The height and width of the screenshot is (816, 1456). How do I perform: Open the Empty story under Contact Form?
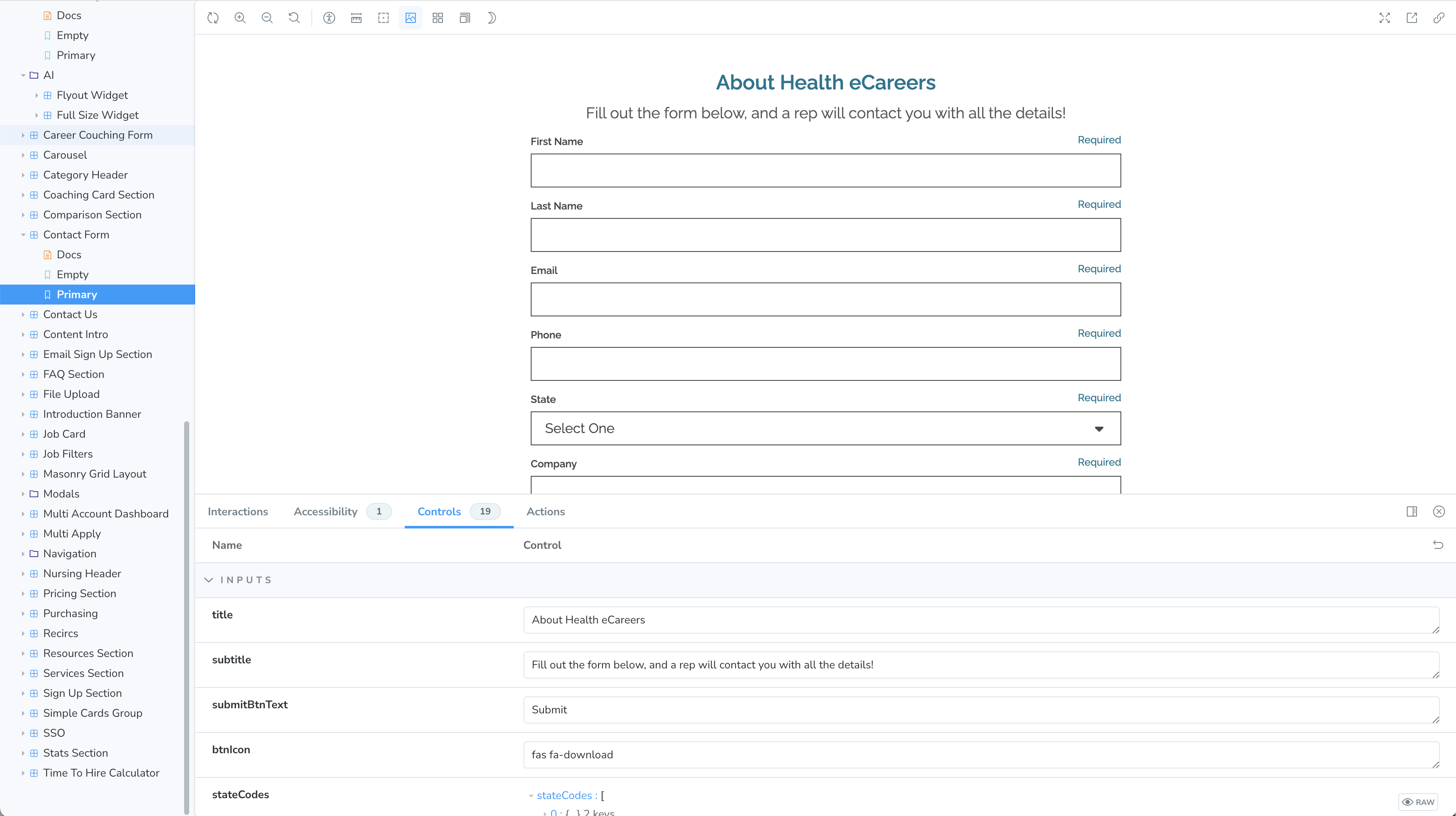[x=73, y=275]
